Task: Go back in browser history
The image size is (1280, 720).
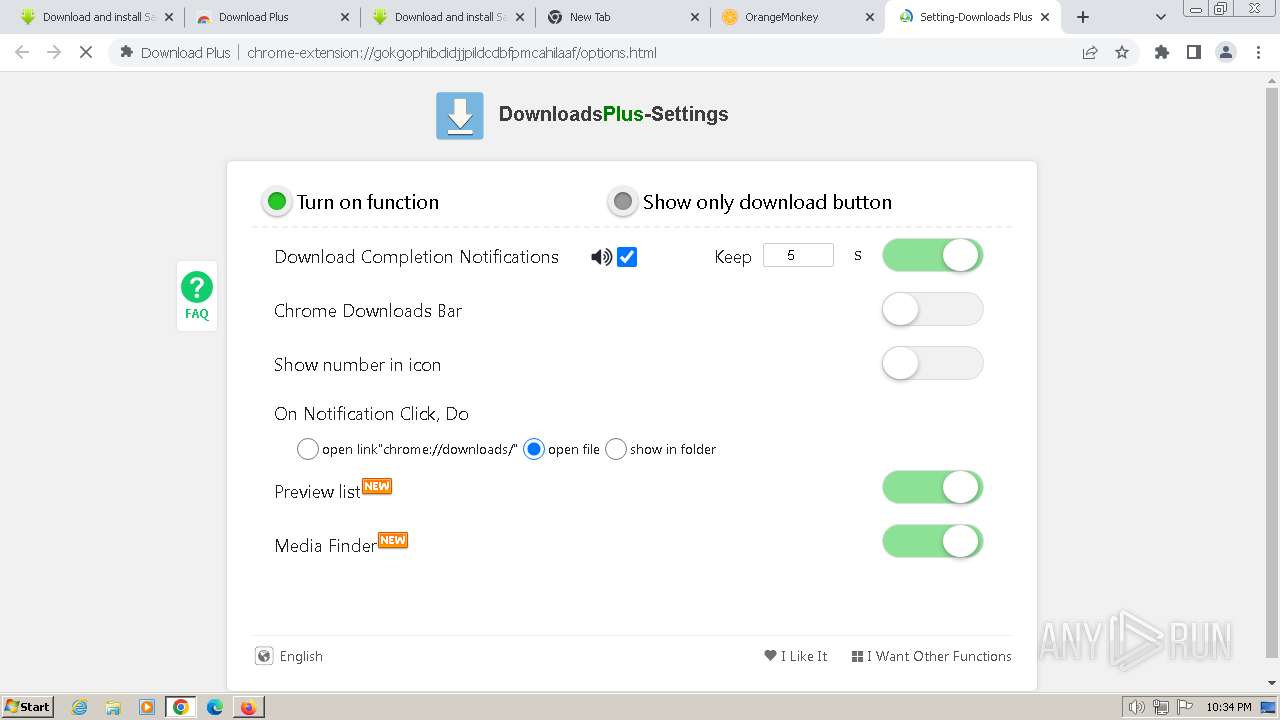Action: 22,52
